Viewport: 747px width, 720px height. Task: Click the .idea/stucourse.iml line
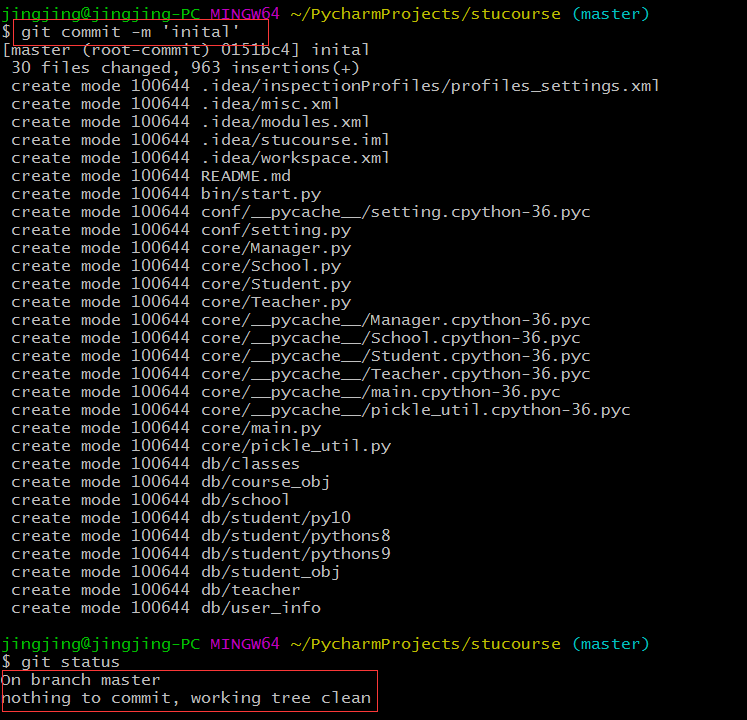[x=296, y=140]
